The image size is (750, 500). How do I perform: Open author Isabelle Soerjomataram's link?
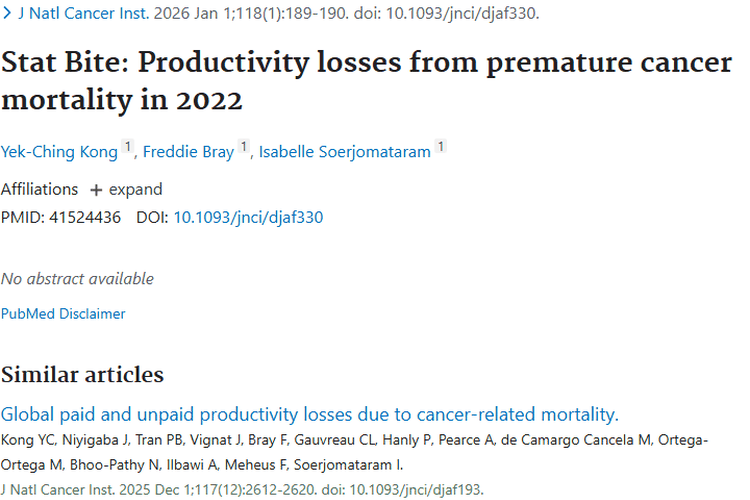pos(344,152)
